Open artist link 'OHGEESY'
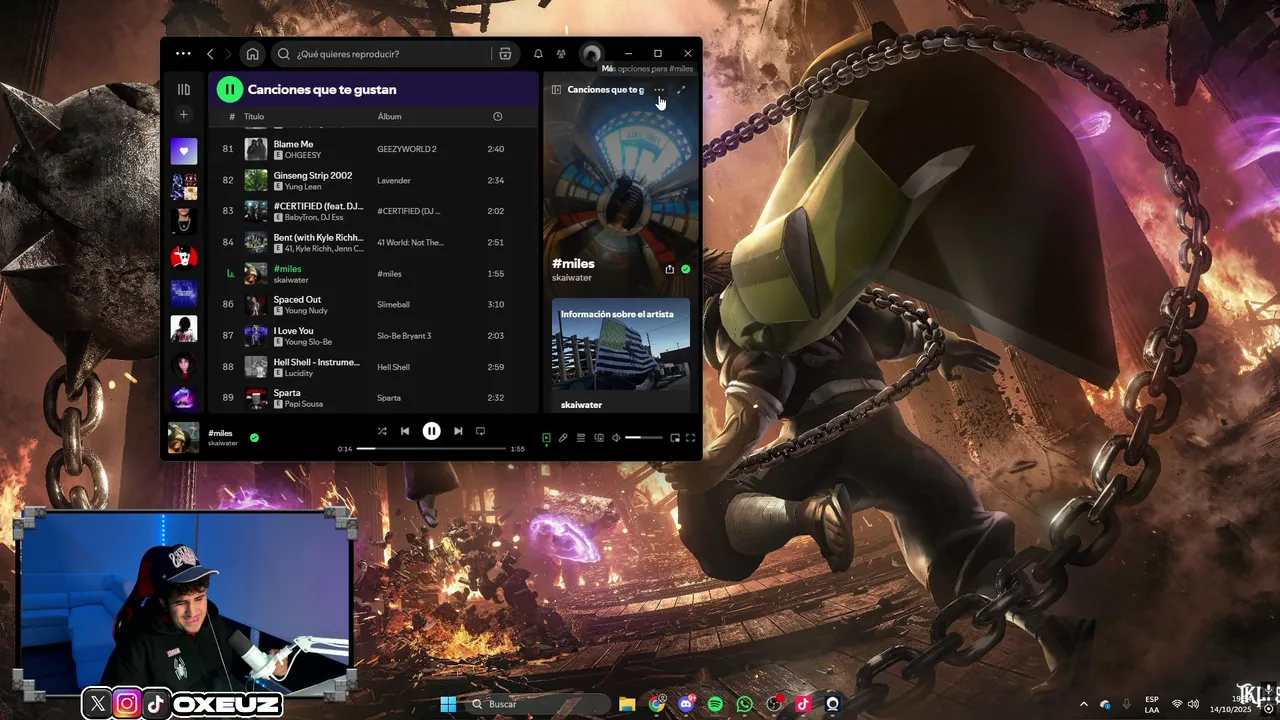This screenshot has width=1280, height=720. 302,155
